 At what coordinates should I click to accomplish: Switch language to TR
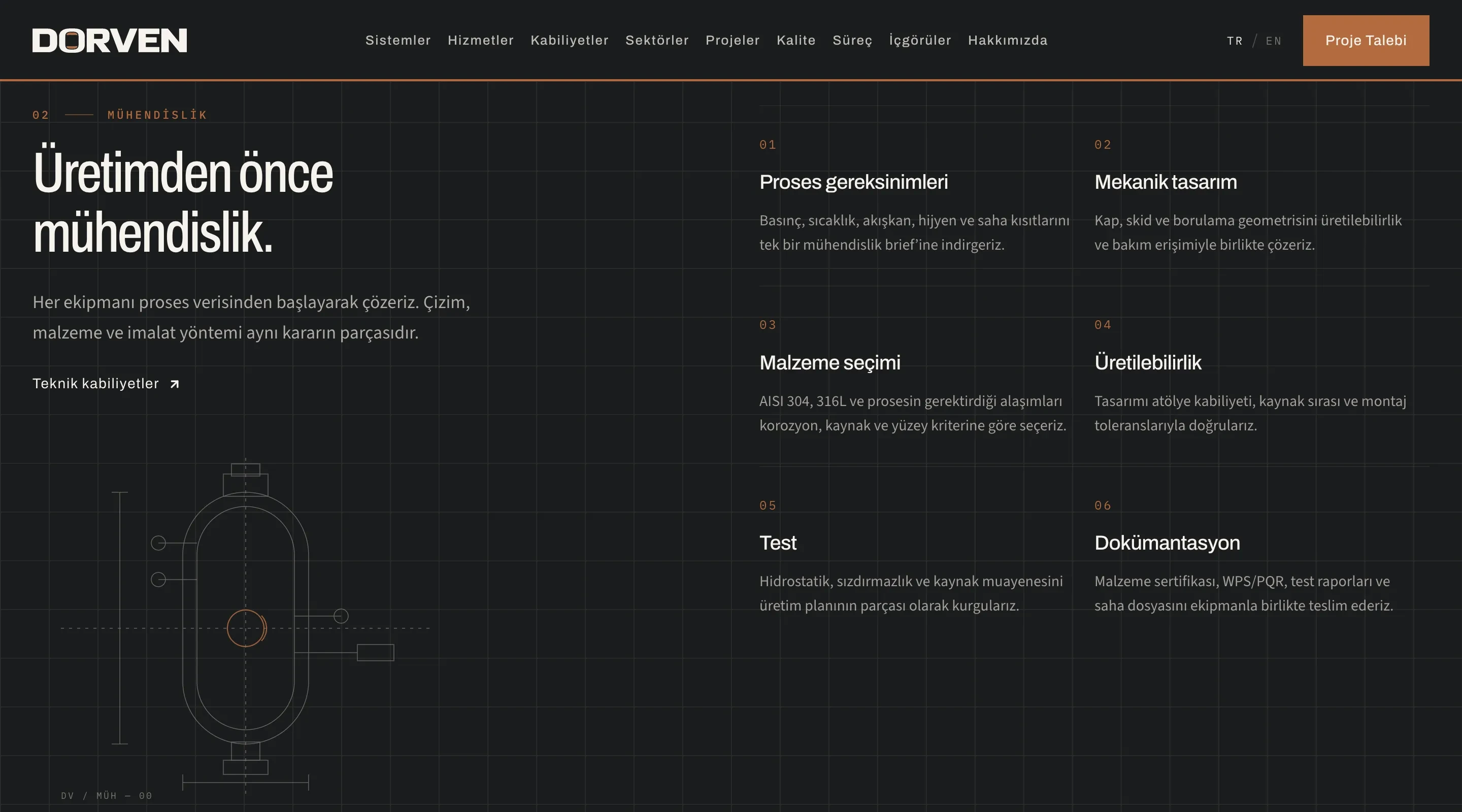(x=1235, y=41)
